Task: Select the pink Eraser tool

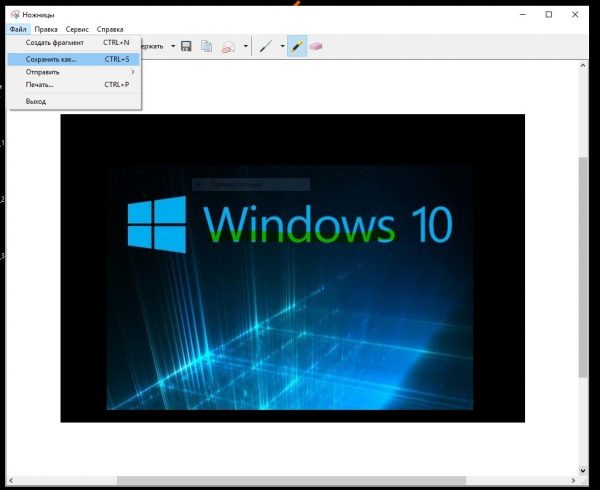Action: click(316, 46)
